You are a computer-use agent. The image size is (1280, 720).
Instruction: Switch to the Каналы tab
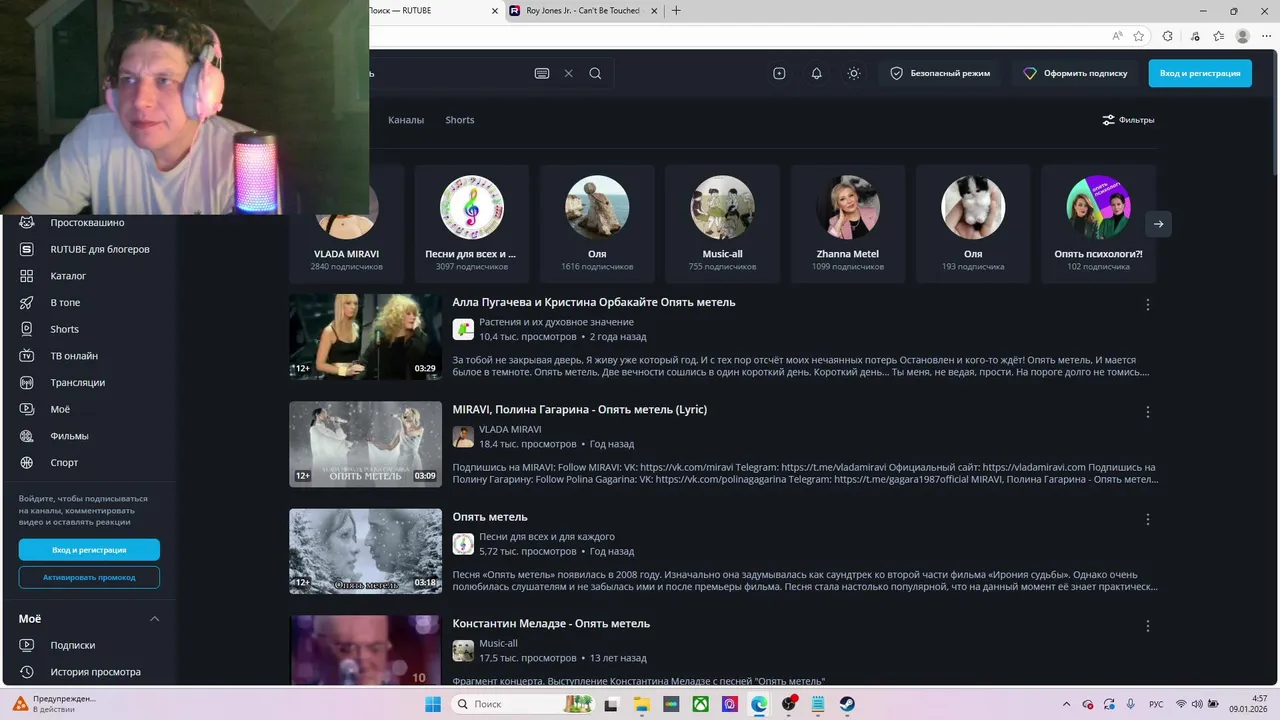click(406, 120)
